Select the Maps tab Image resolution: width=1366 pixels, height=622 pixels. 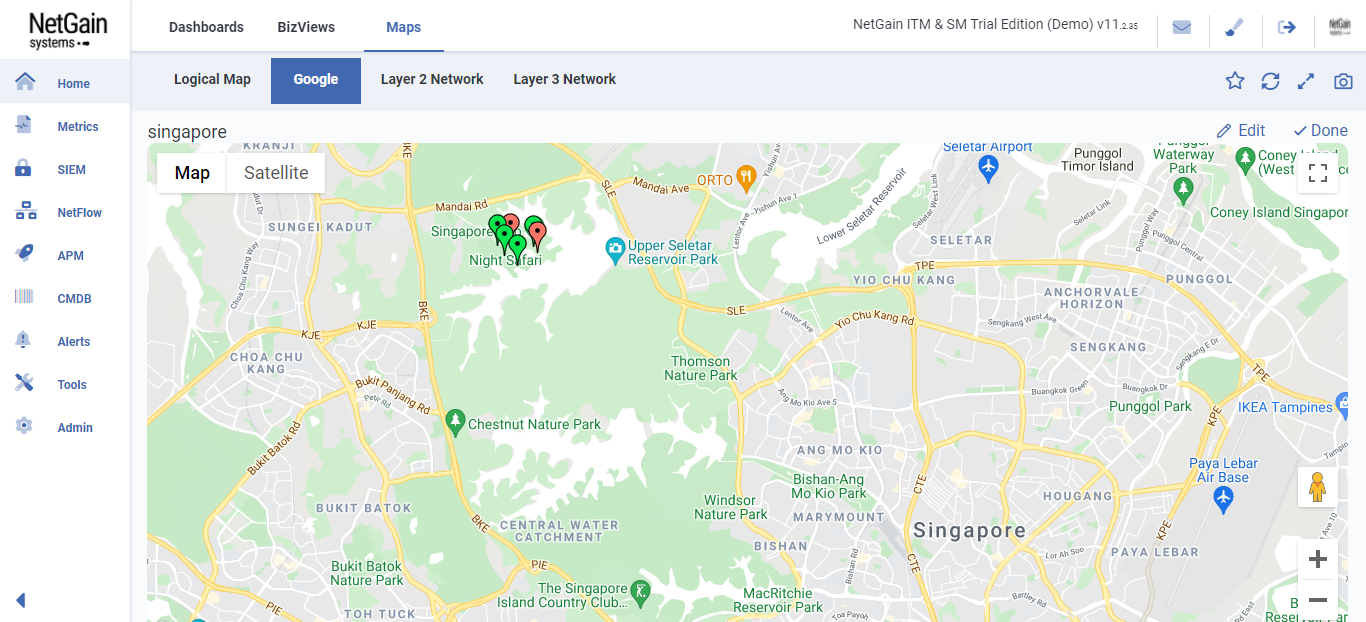tap(404, 27)
